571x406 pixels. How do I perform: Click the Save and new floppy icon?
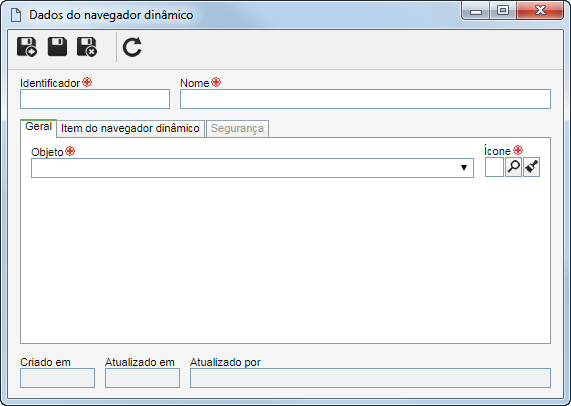click(27, 47)
